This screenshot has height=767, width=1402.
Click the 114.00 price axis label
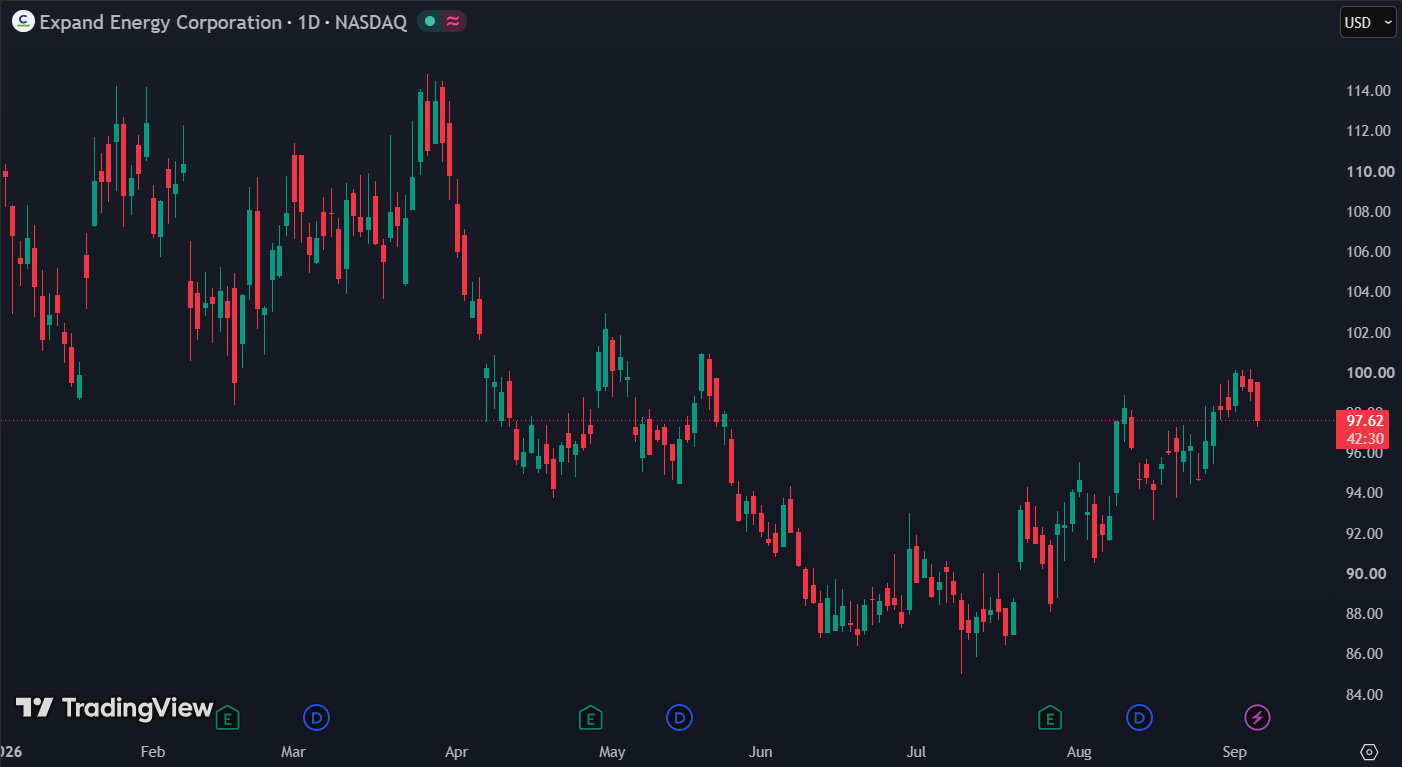[1368, 91]
